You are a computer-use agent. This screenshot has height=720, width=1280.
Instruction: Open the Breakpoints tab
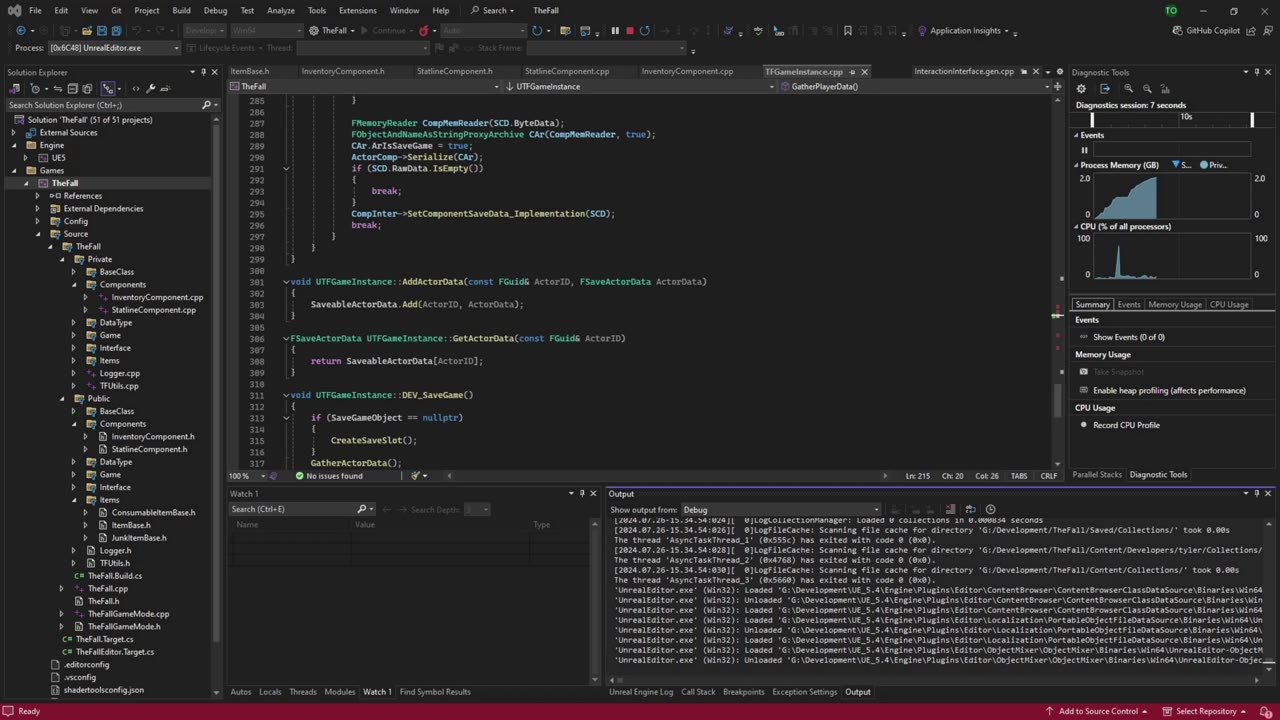[x=744, y=692]
